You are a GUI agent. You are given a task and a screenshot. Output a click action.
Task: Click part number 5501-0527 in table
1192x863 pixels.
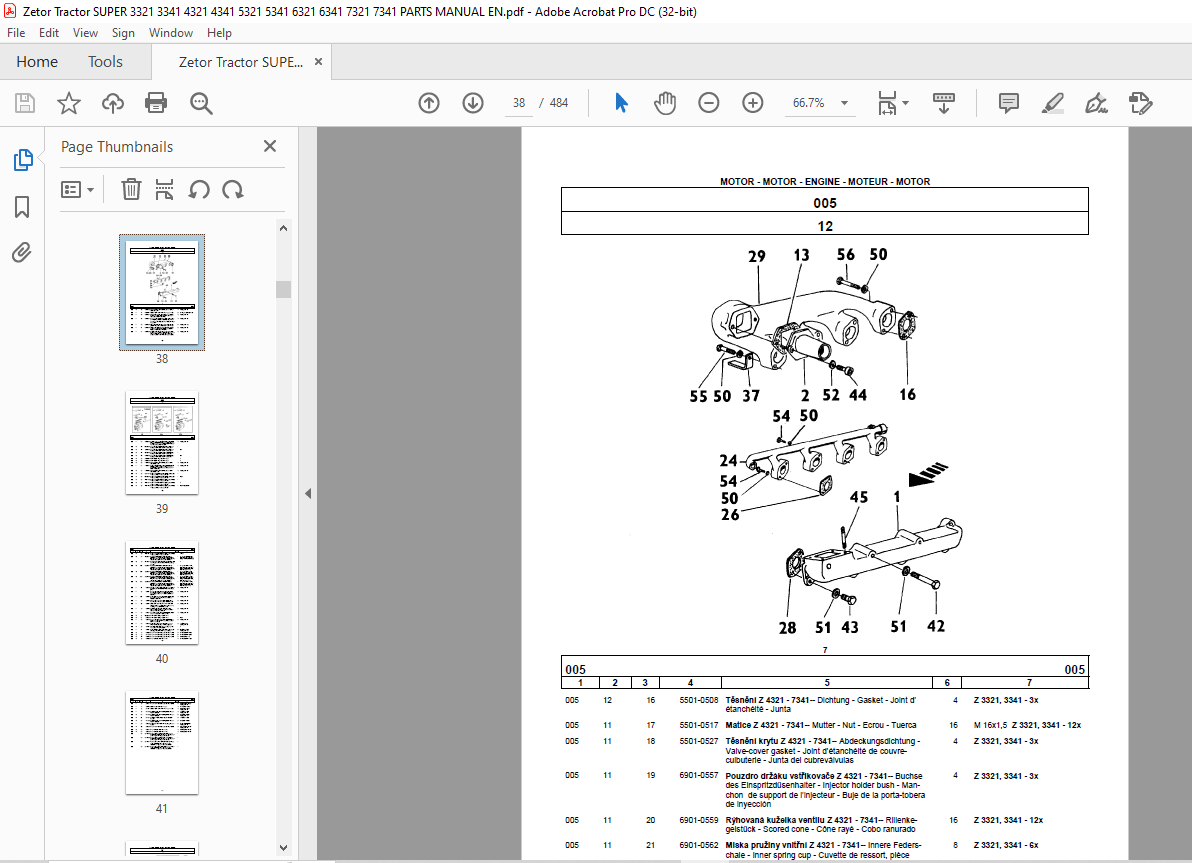699,741
